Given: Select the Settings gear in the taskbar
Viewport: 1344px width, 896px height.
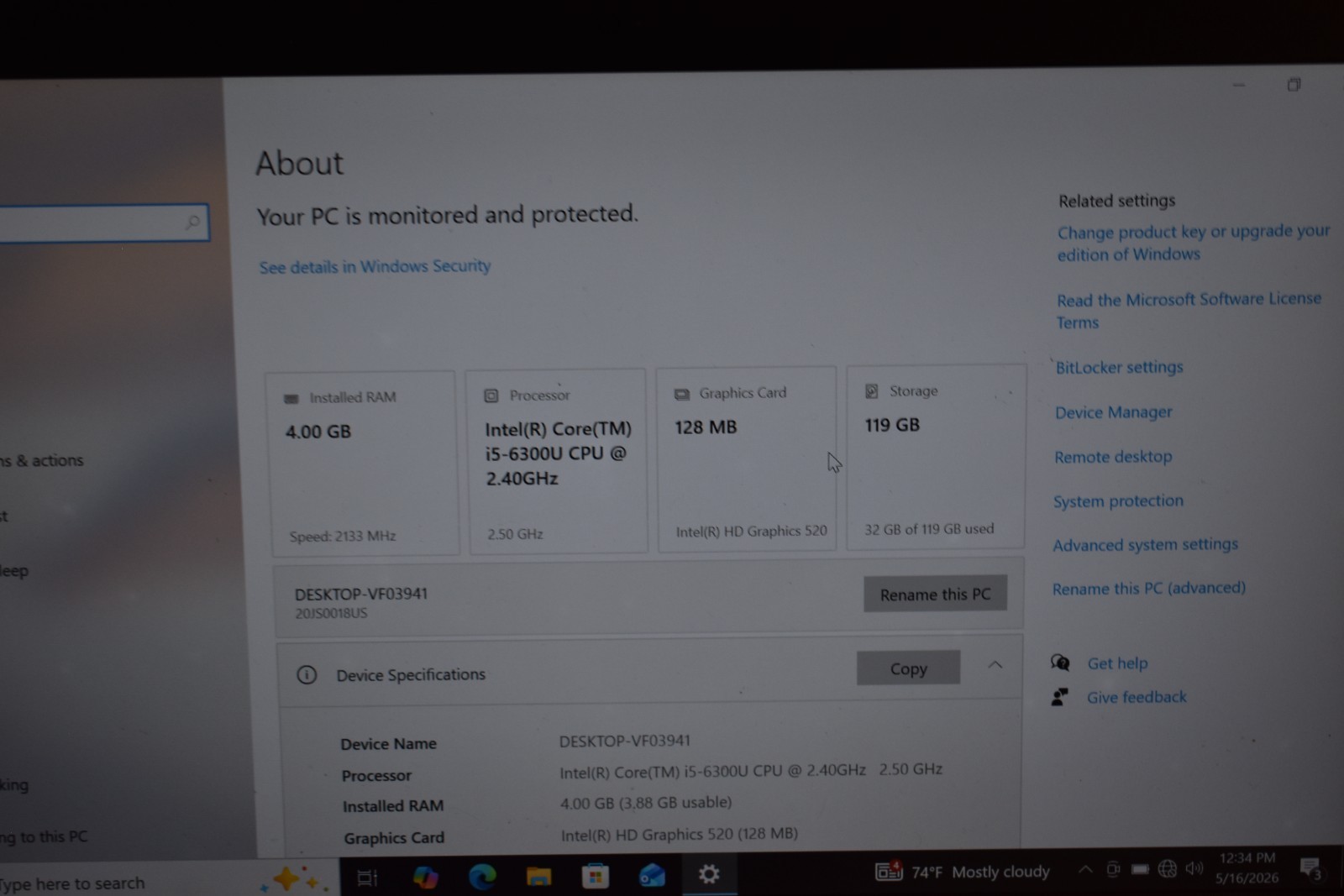Looking at the screenshot, I should 709,874.
